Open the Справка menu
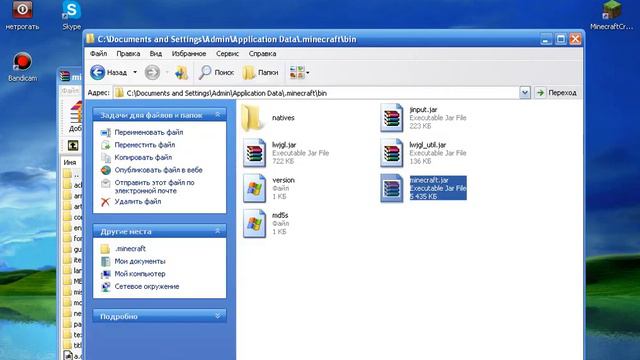Image resolution: width=640 pixels, height=360 pixels. 262,53
